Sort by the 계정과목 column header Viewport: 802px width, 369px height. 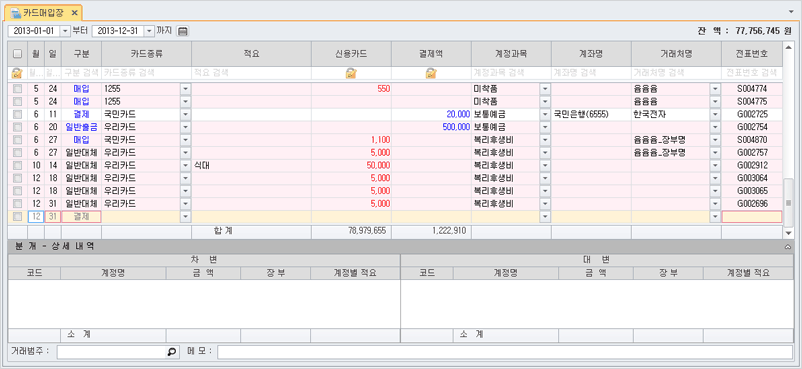[511, 54]
